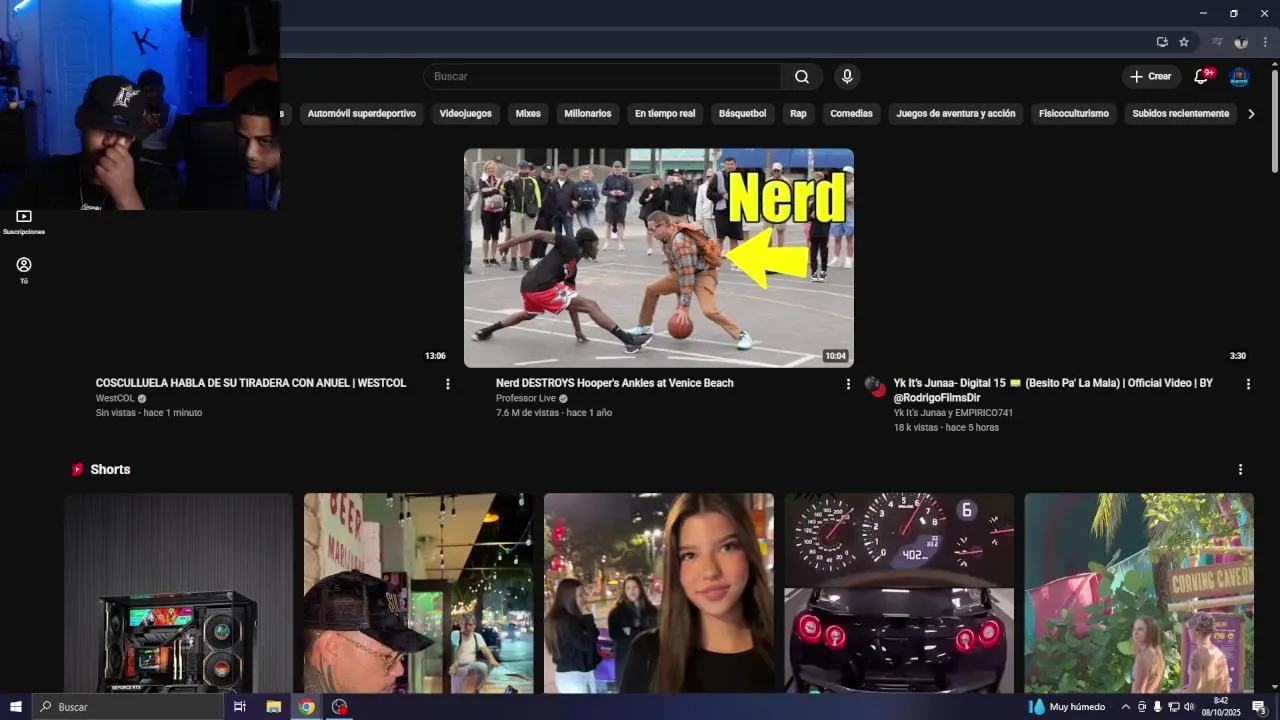Open the volume speaker tray icon
The height and width of the screenshot is (720, 1280).
1189,707
